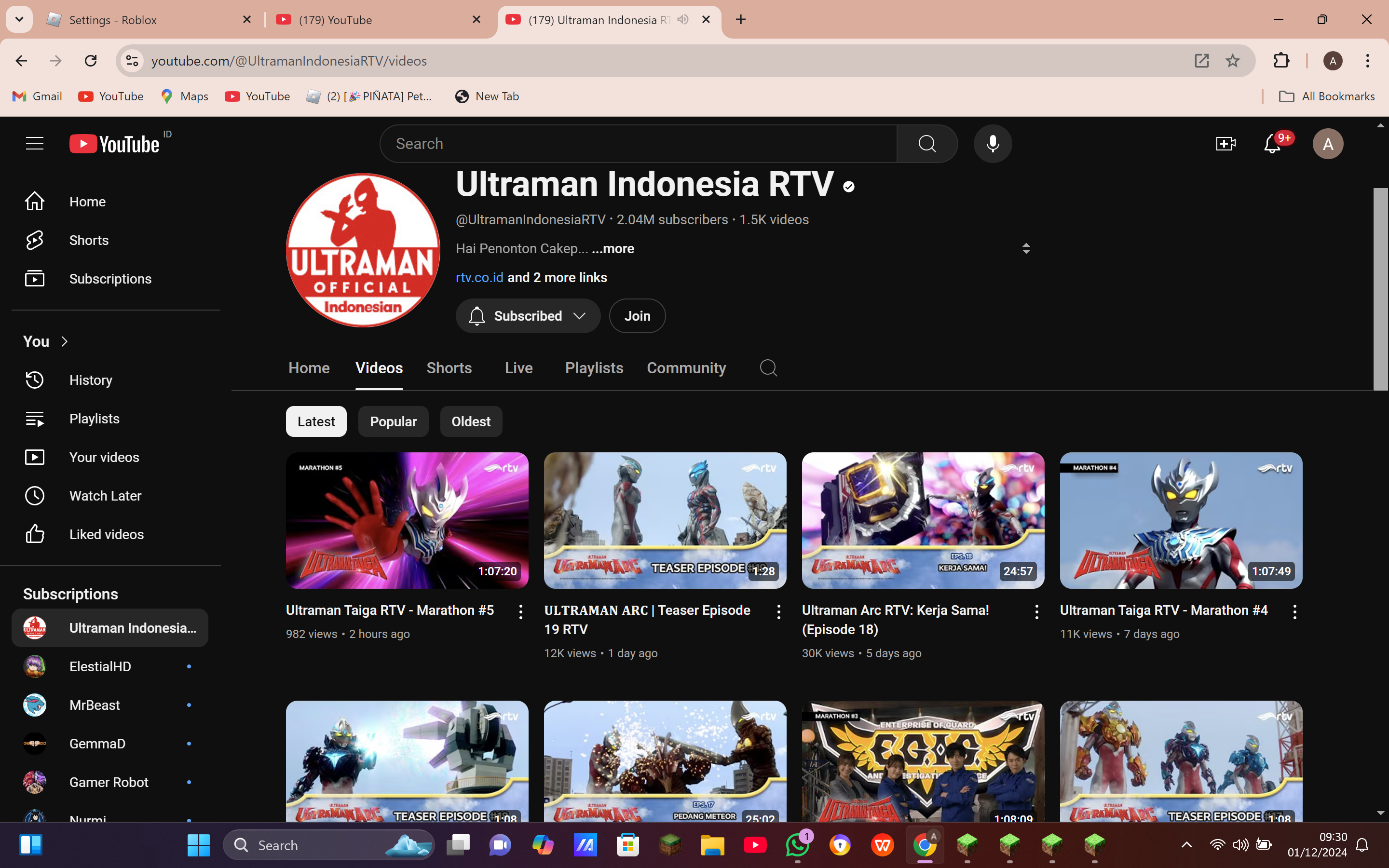This screenshot has width=1389, height=868.
Task: Open the hamburger guide menu
Action: (34, 144)
